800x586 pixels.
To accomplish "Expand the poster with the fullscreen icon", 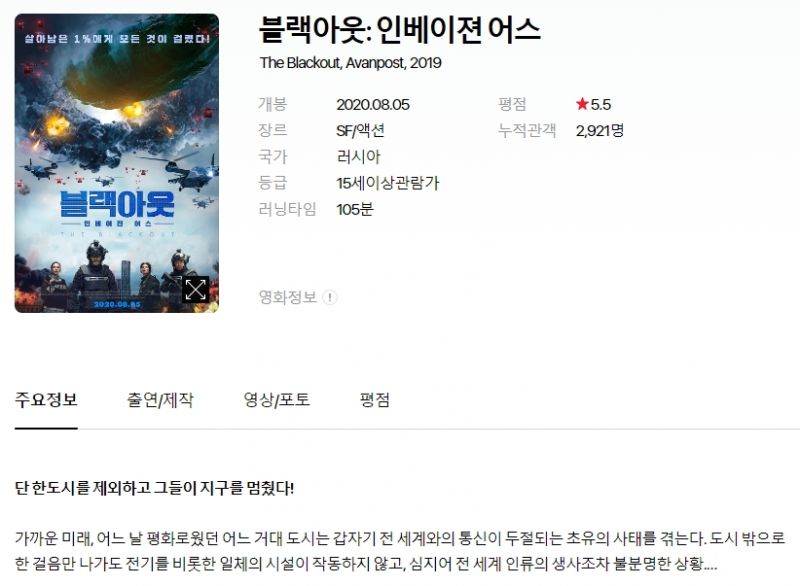I will click(x=196, y=290).
